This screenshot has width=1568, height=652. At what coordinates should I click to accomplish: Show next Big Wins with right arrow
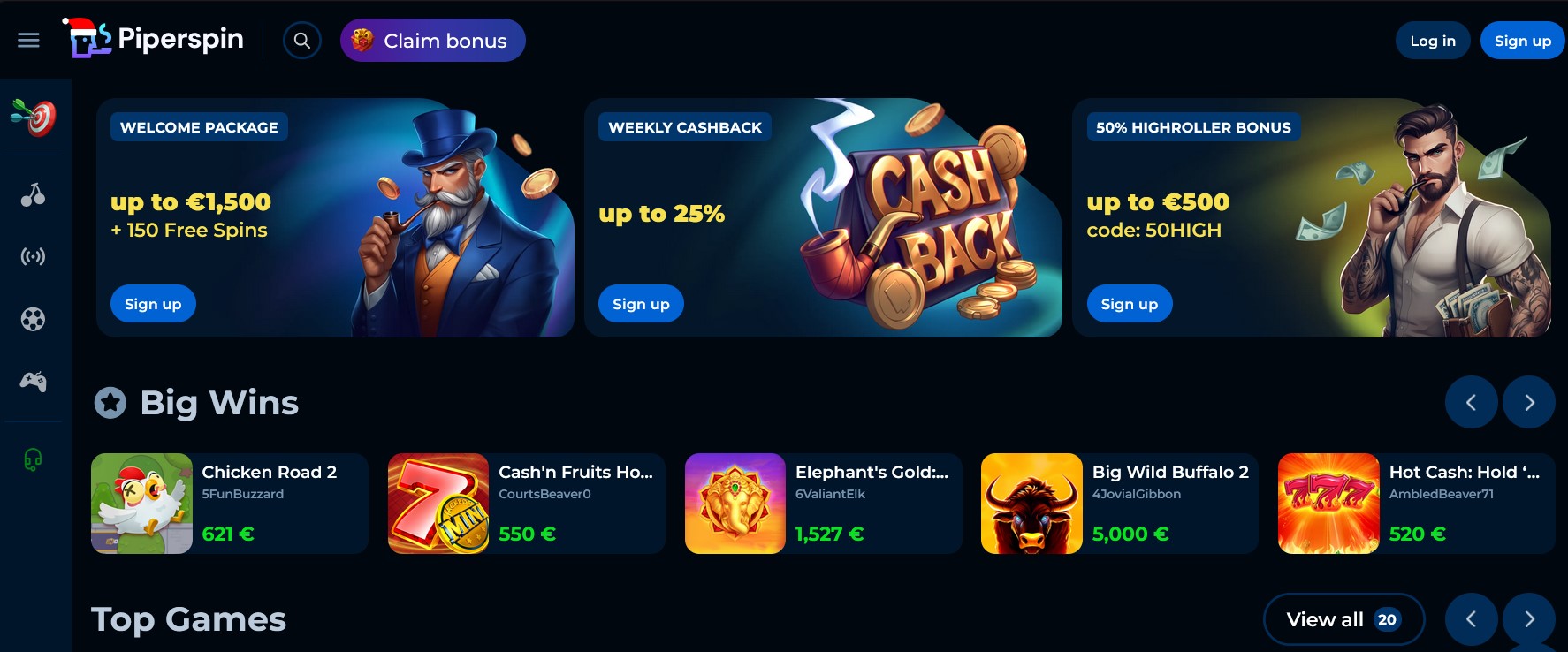pos(1529,402)
